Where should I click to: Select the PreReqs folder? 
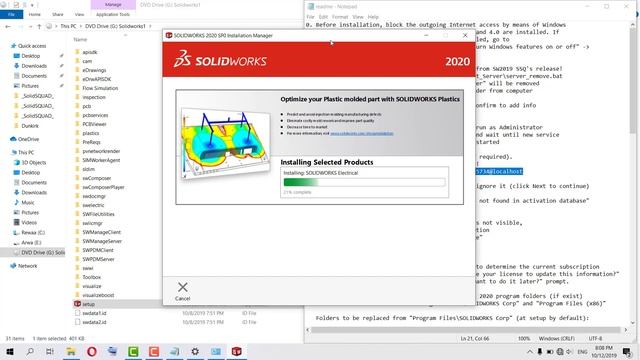click(x=91, y=142)
